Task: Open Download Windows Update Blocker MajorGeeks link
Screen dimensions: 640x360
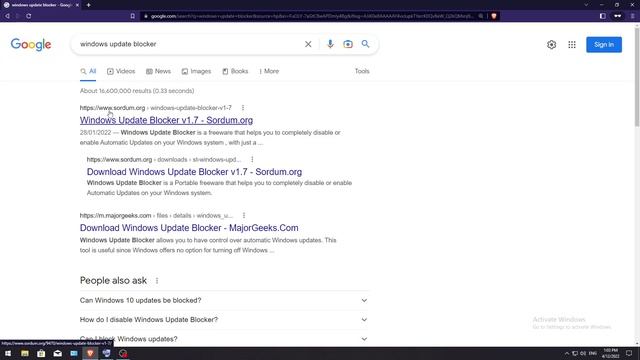Action: 189,228
